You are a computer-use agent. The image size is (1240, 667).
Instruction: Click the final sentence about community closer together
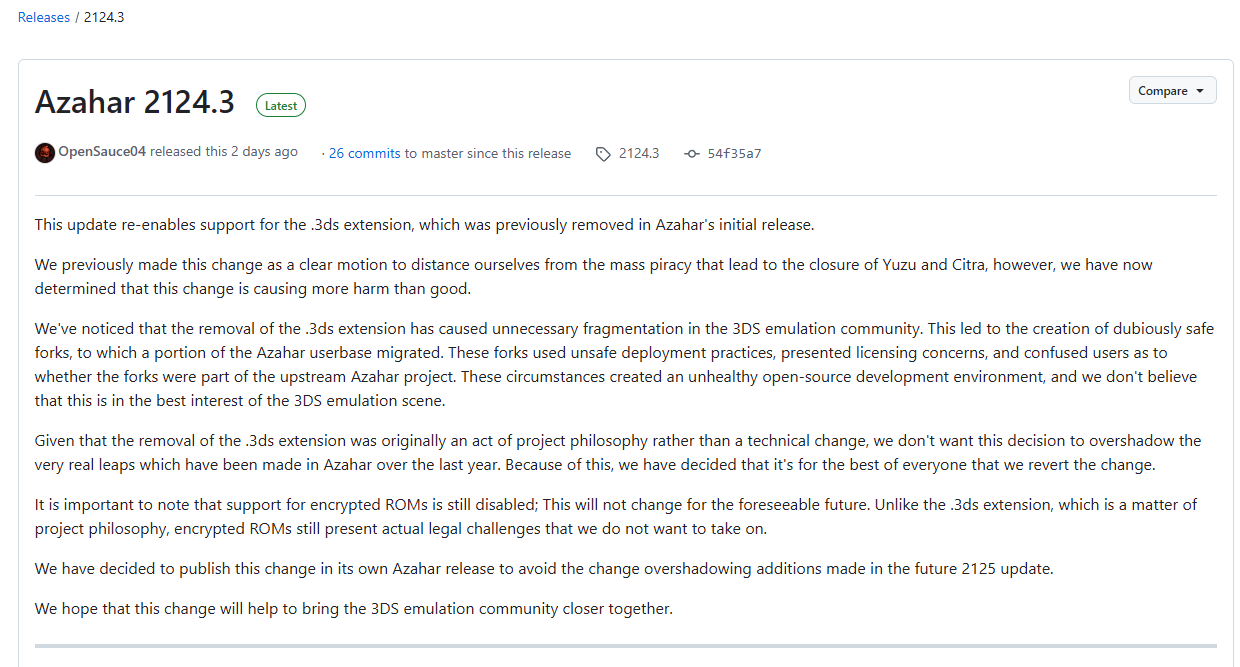point(354,608)
